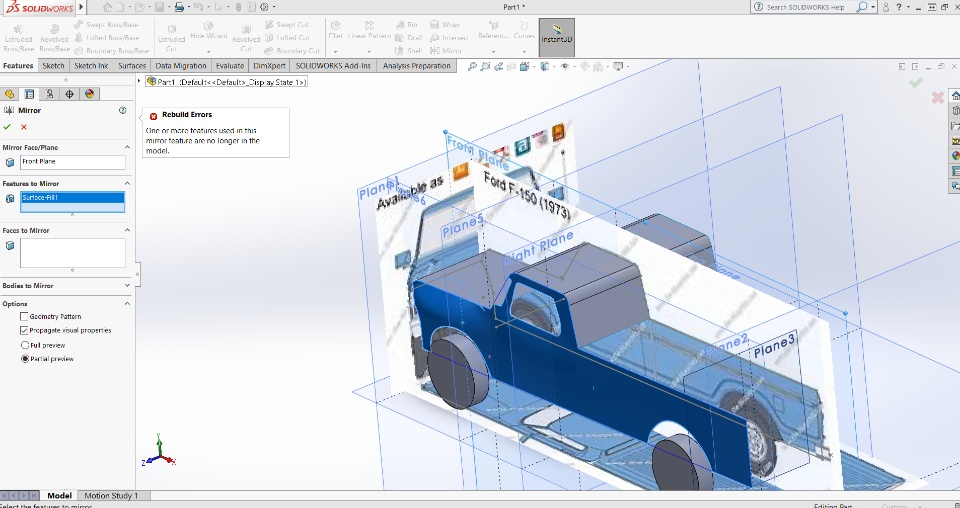
Task: Click the Undo icon
Action: (198, 7)
